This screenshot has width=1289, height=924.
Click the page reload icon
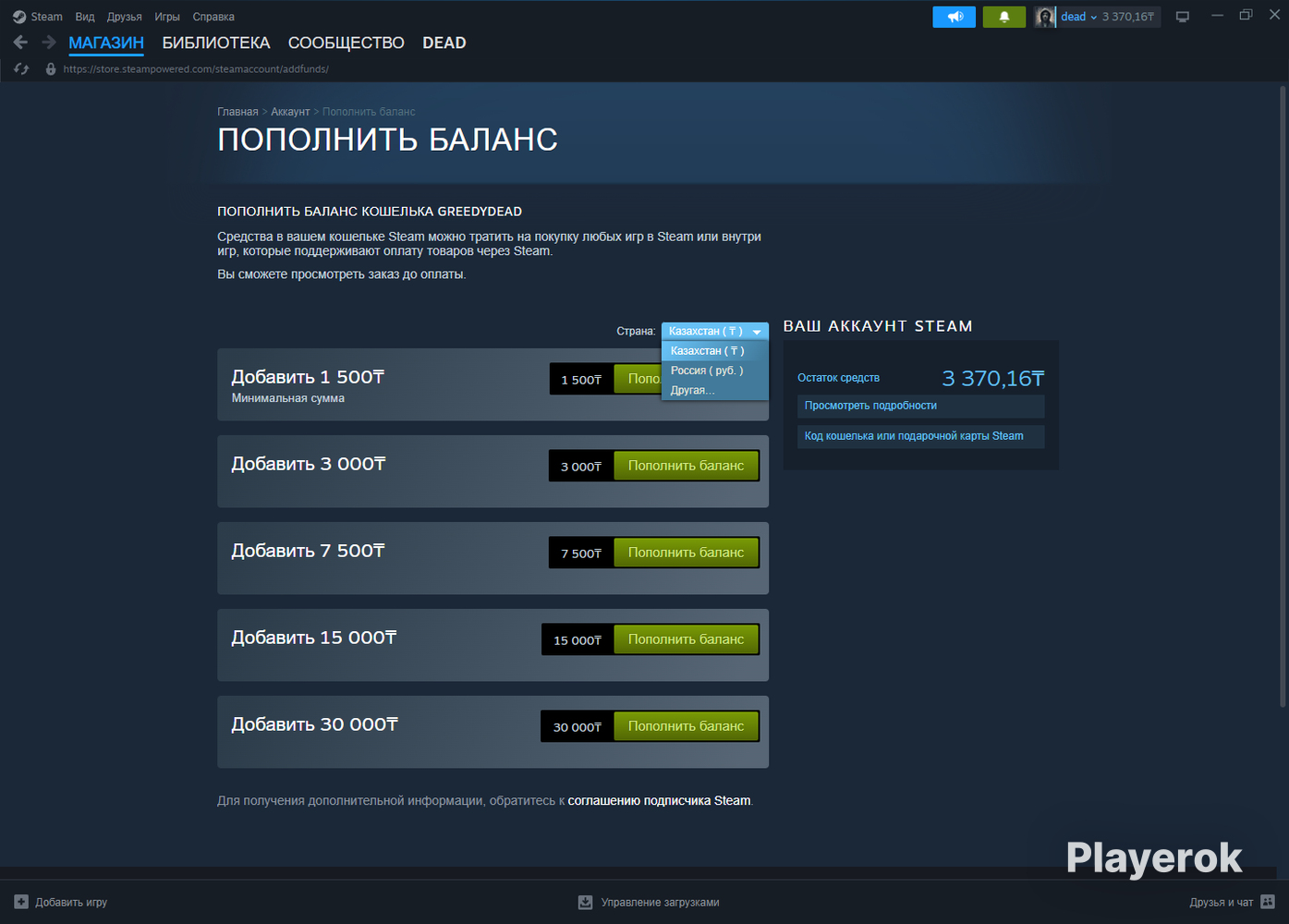(21, 69)
